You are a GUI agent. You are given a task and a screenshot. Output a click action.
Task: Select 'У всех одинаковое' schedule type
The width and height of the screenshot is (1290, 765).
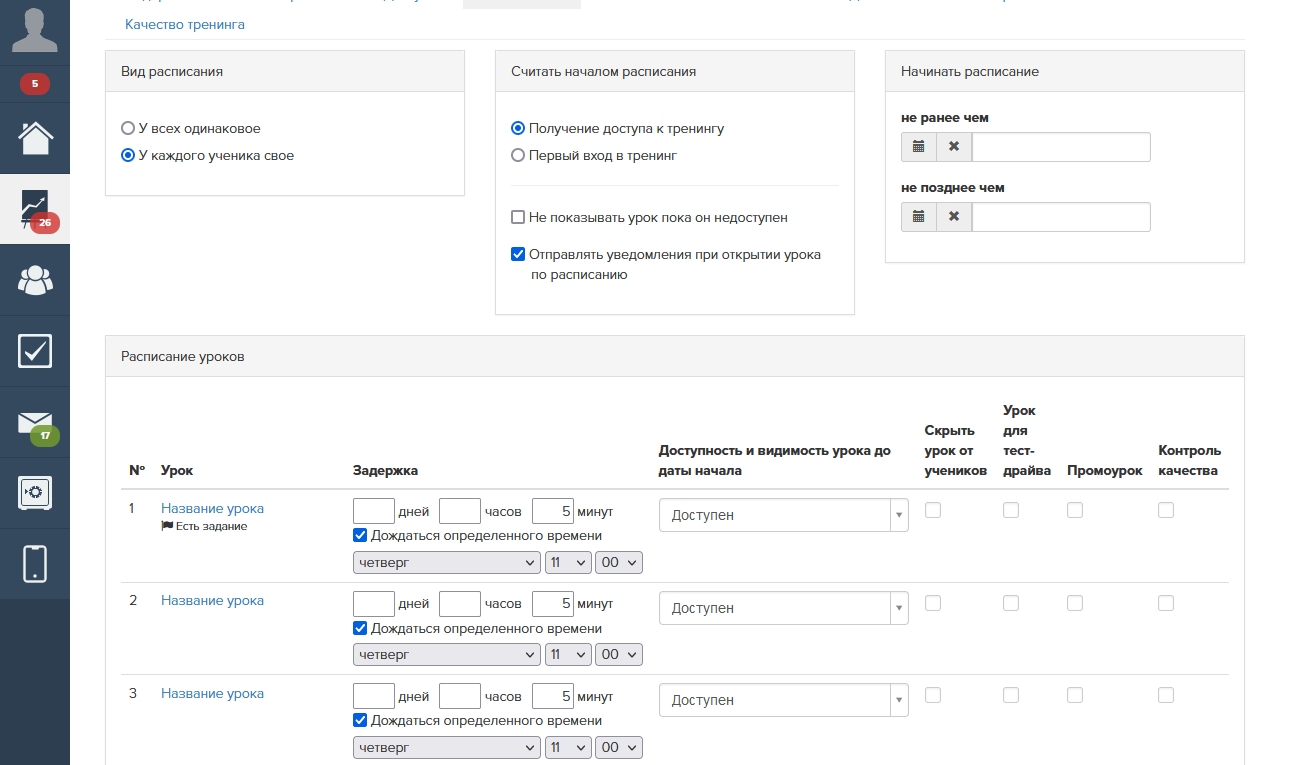pyautogui.click(x=127, y=129)
